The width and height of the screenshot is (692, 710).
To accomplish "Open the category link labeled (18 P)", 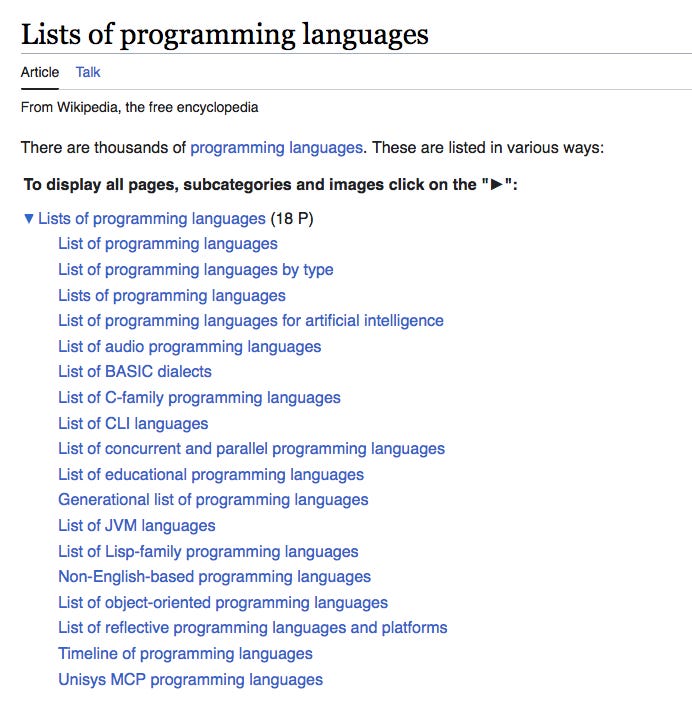I will point(152,219).
